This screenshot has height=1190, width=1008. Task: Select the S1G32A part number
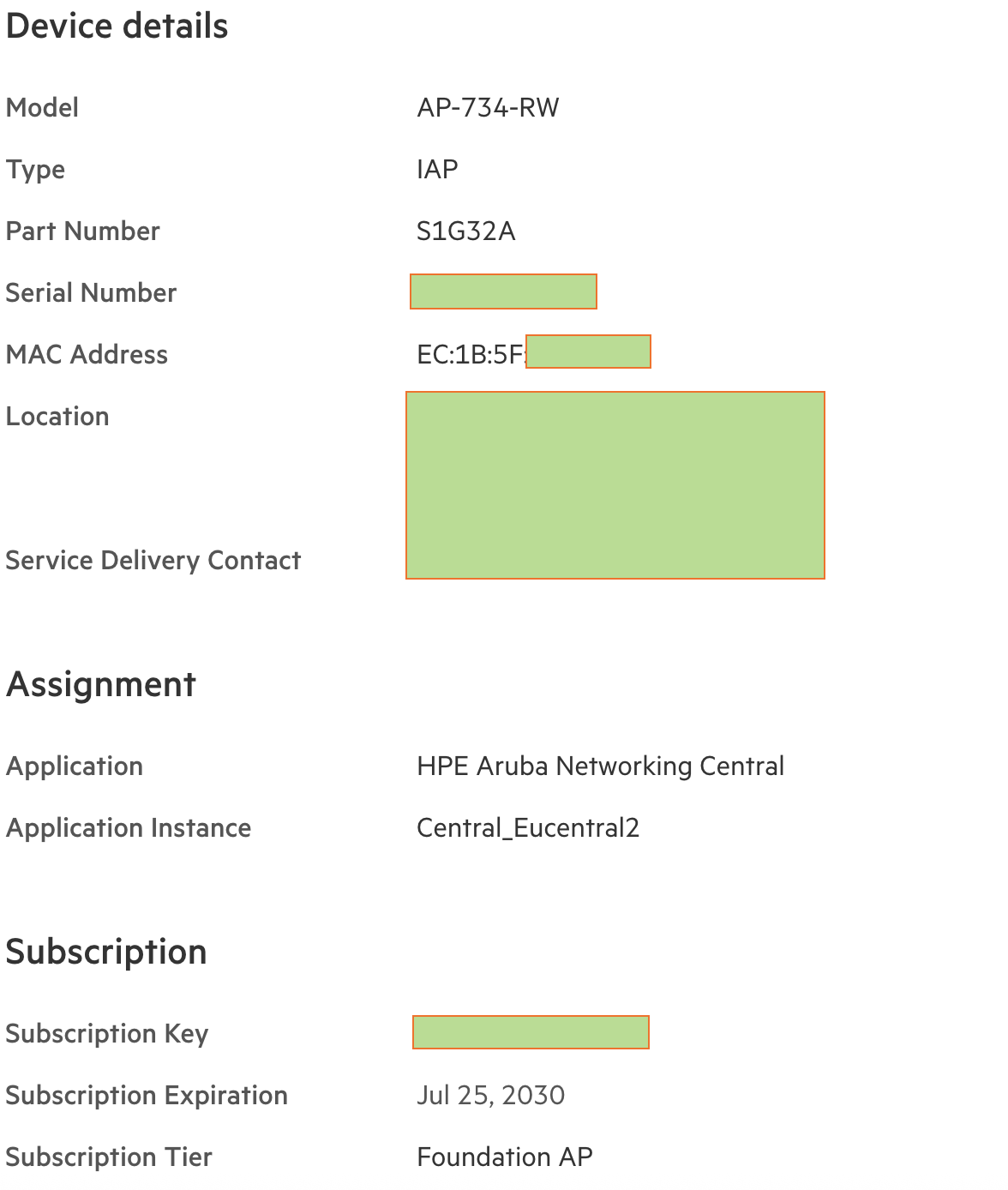coord(465,231)
